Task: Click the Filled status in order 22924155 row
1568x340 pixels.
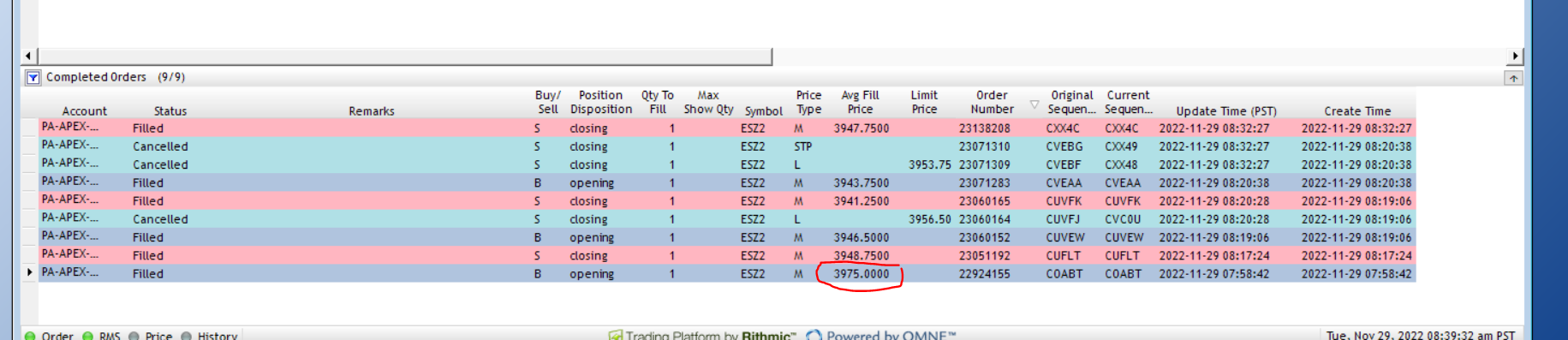Action: (x=148, y=274)
